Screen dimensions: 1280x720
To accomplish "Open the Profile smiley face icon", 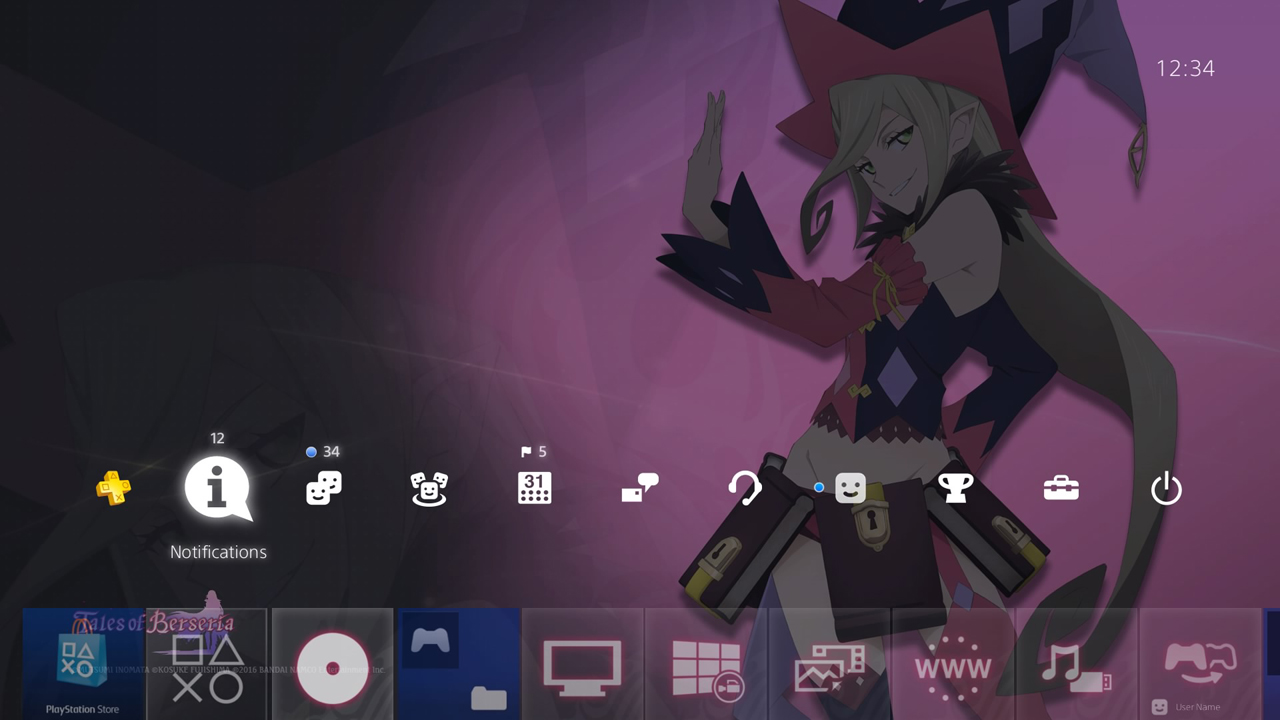I will click(851, 488).
